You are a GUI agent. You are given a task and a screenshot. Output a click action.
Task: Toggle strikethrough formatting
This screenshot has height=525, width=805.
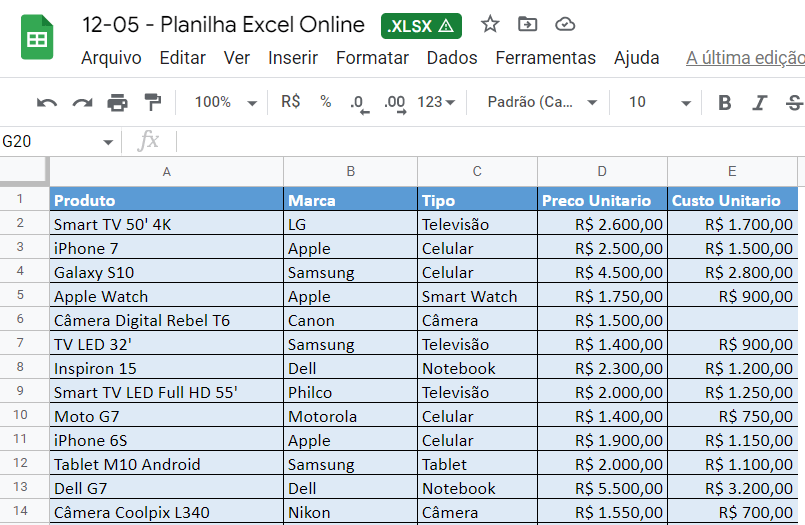pyautogui.click(x=794, y=103)
